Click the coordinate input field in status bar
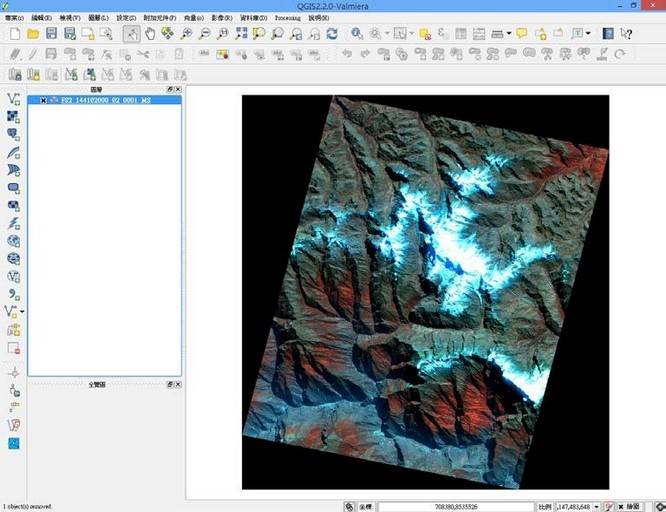 pos(456,507)
